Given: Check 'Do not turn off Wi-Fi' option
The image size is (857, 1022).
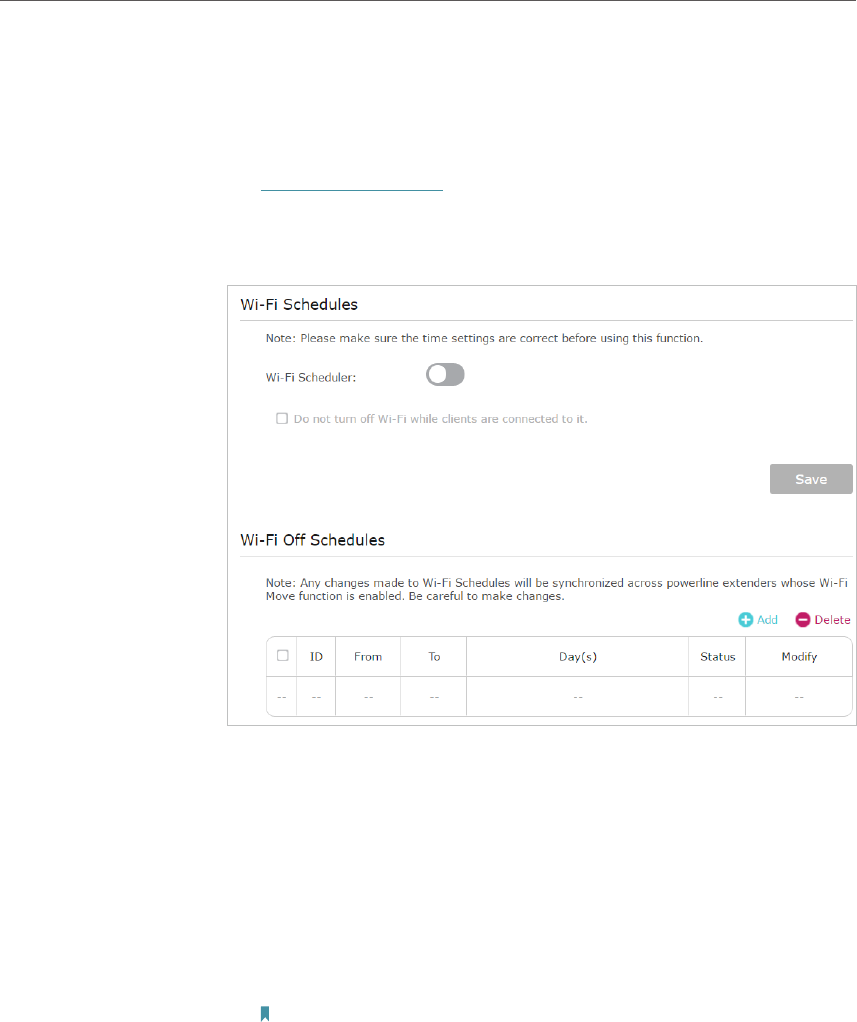Looking at the screenshot, I should click(282, 418).
